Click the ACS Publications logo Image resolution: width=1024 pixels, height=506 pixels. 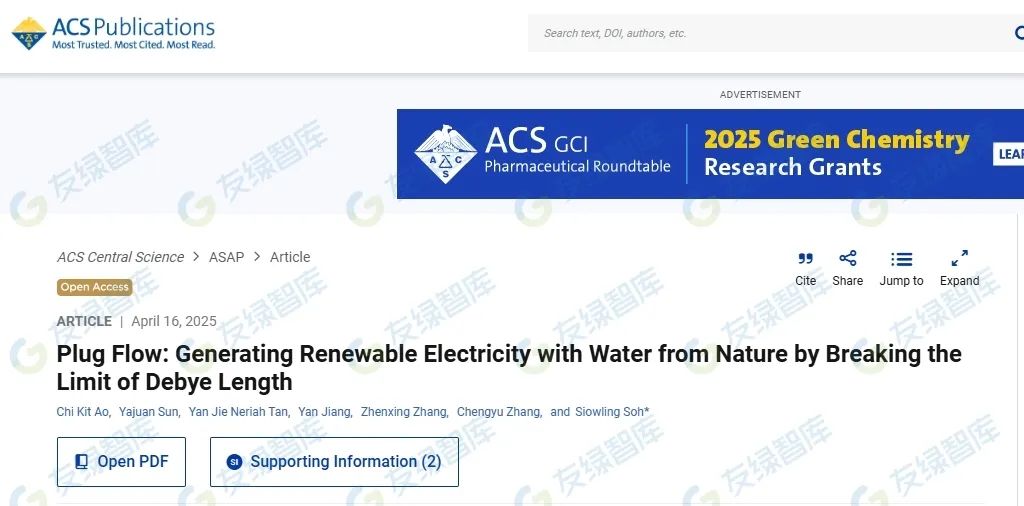(x=113, y=33)
